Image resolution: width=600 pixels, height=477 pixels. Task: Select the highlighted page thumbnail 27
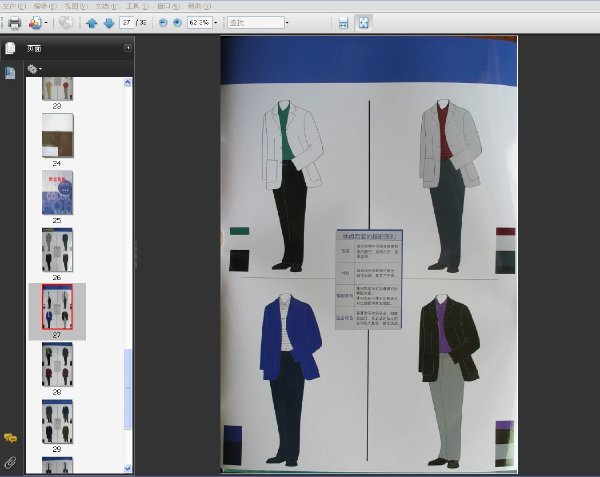[57, 307]
